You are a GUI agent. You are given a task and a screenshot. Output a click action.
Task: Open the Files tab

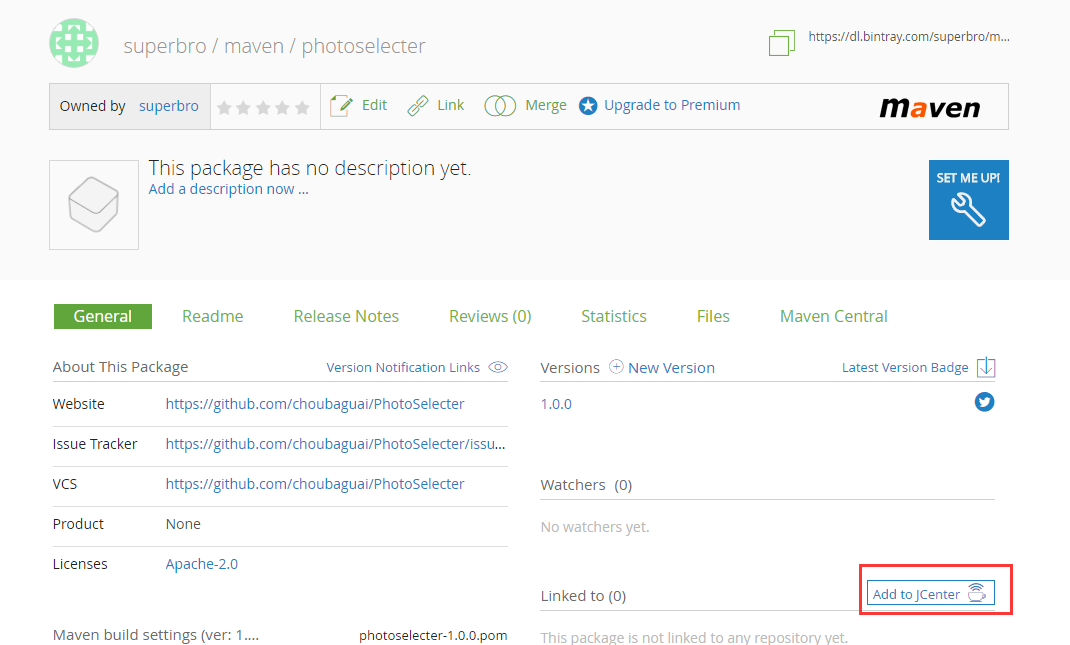point(713,317)
